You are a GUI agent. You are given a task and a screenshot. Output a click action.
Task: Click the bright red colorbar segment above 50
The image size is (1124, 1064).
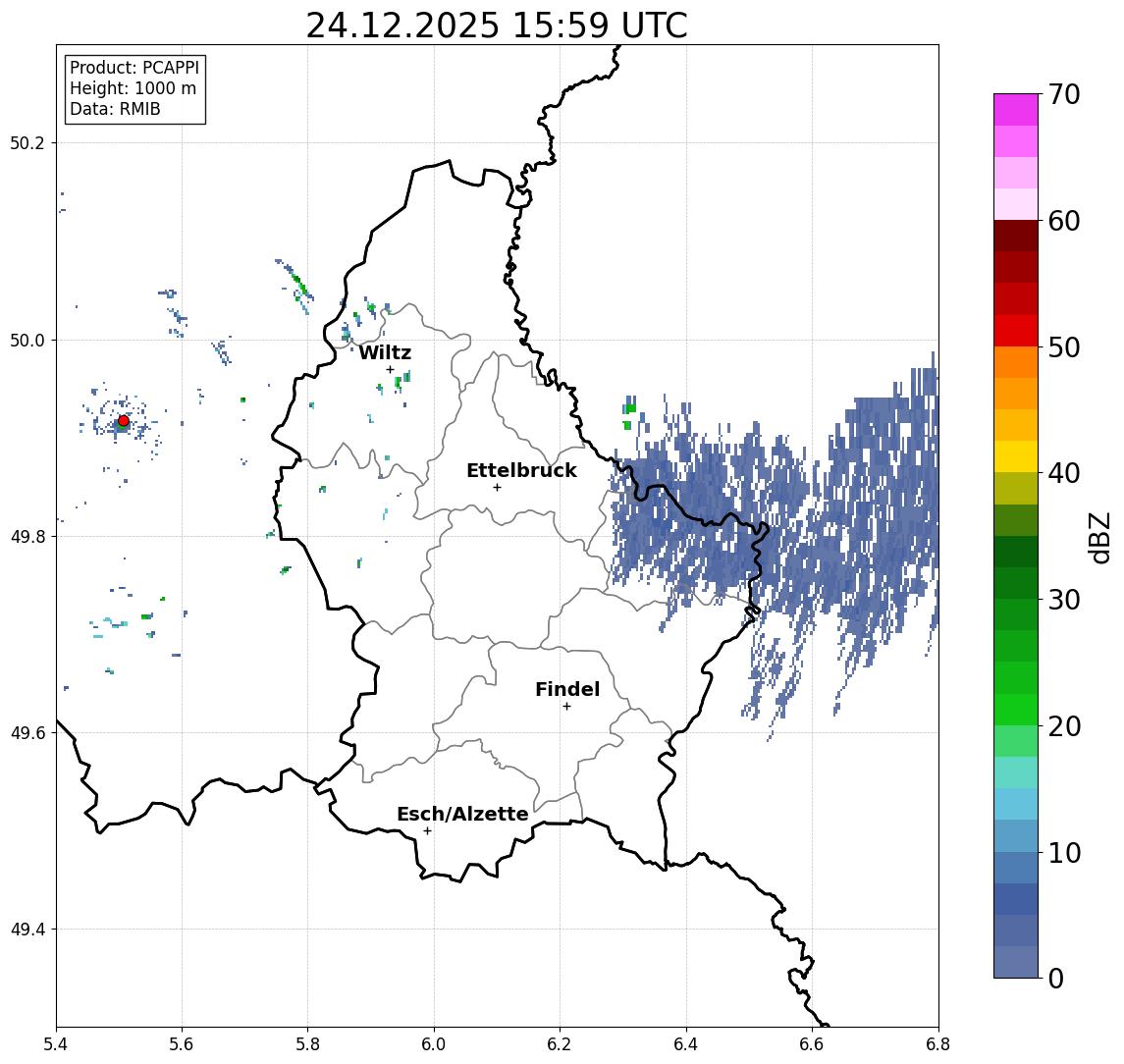pyautogui.click(x=1016, y=331)
